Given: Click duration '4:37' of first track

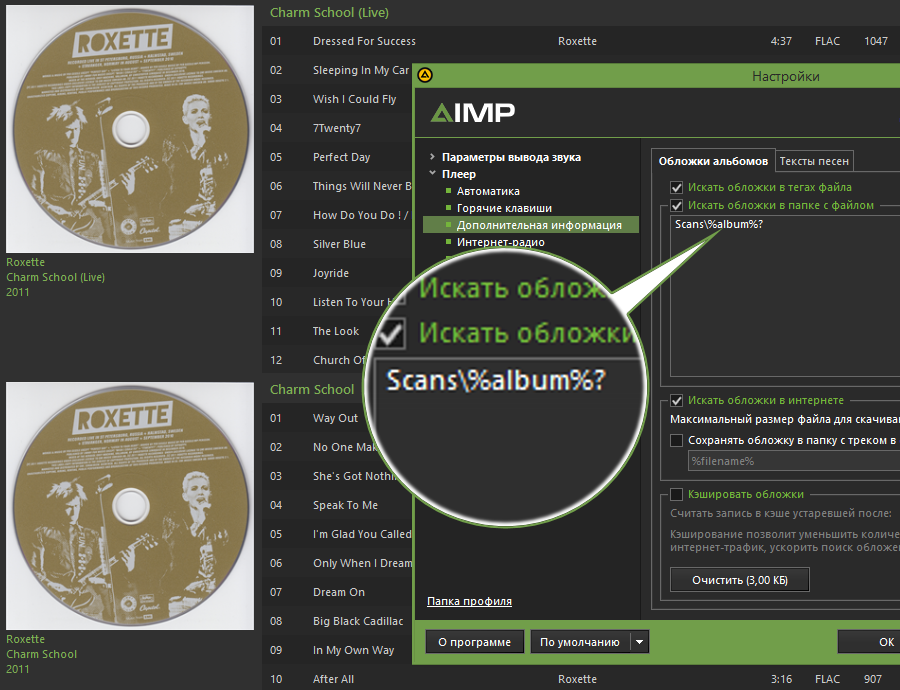Looking at the screenshot, I should pos(781,41).
